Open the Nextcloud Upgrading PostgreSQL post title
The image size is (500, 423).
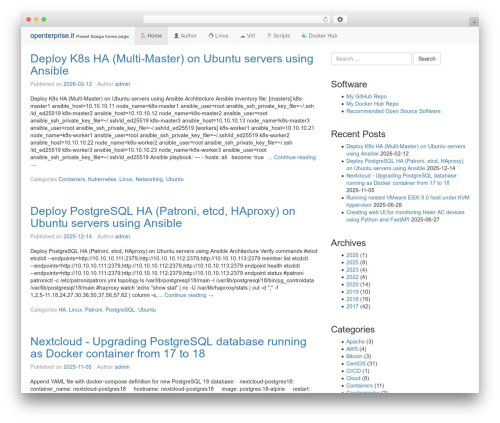coord(168,347)
